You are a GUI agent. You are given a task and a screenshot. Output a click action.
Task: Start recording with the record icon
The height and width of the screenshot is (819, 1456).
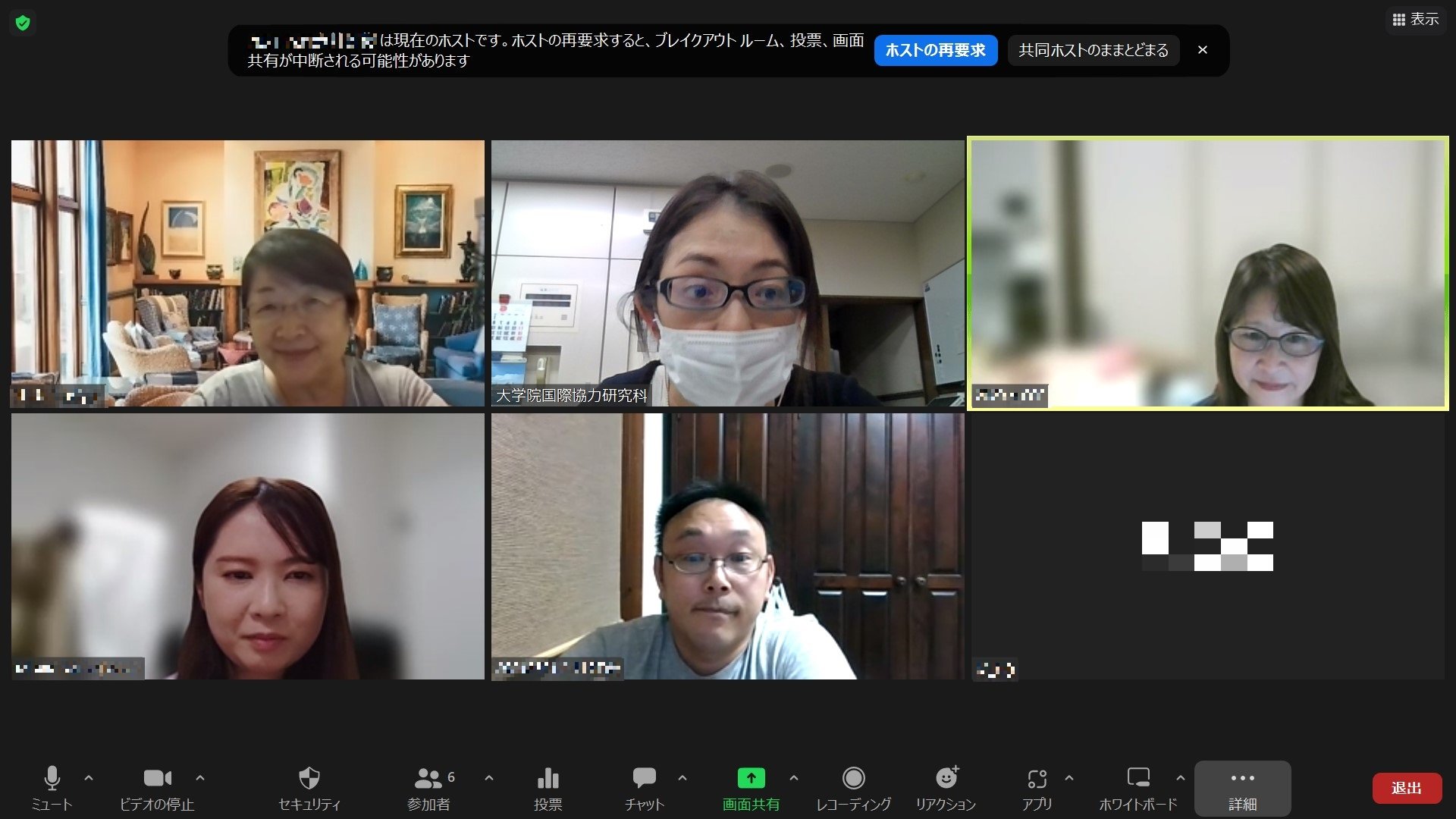click(x=853, y=779)
